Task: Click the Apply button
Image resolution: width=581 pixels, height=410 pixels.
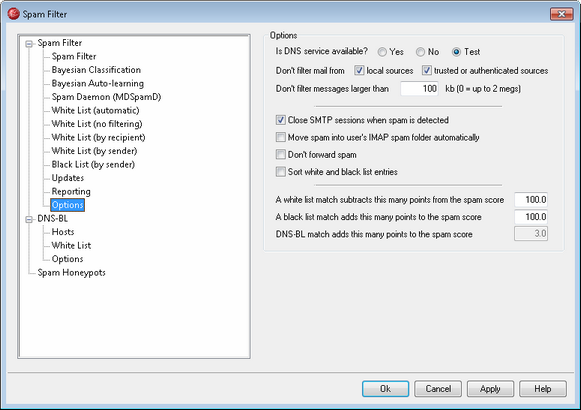Action: pyautogui.click(x=490, y=389)
